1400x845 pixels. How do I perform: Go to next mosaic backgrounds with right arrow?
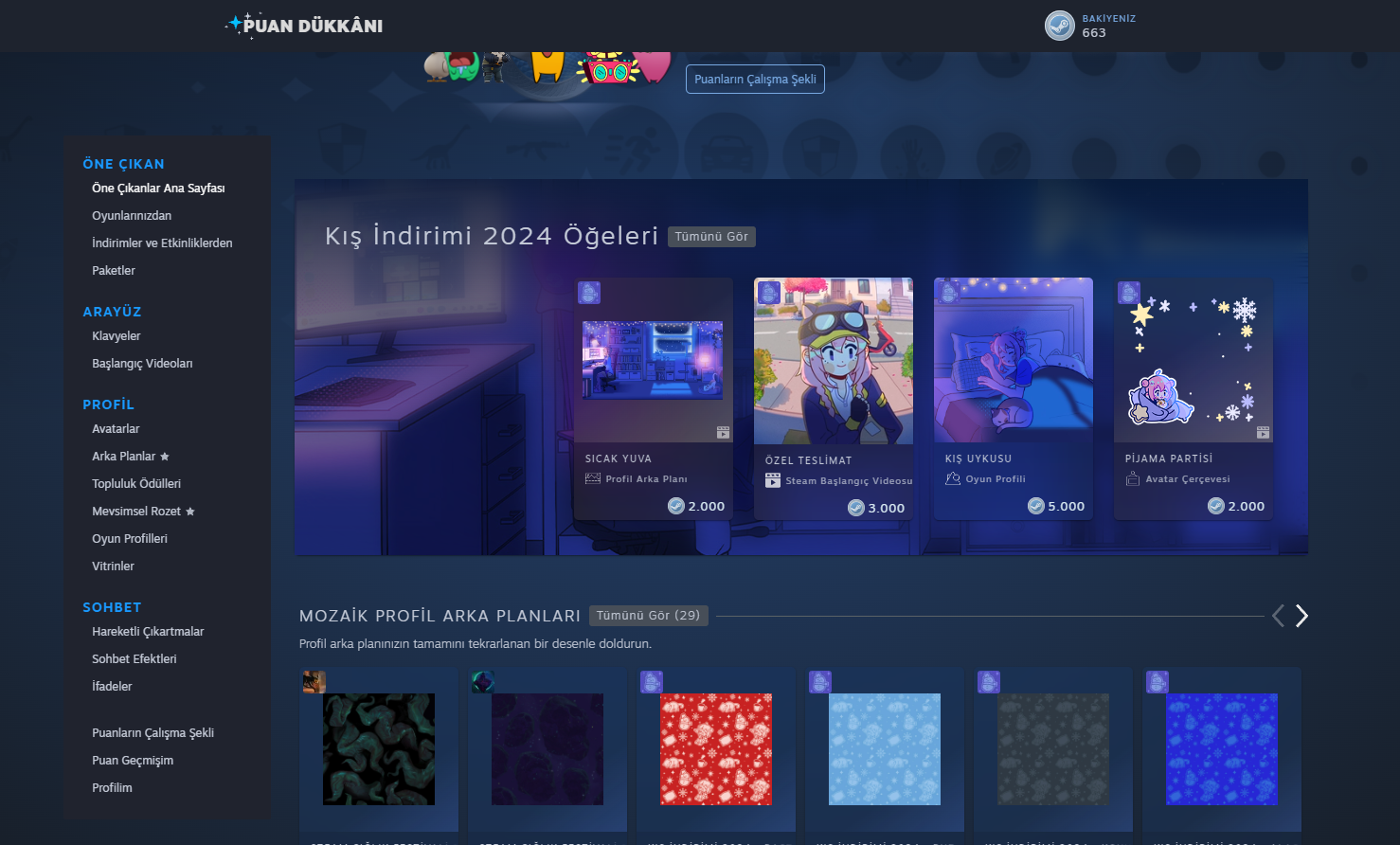click(x=1301, y=616)
